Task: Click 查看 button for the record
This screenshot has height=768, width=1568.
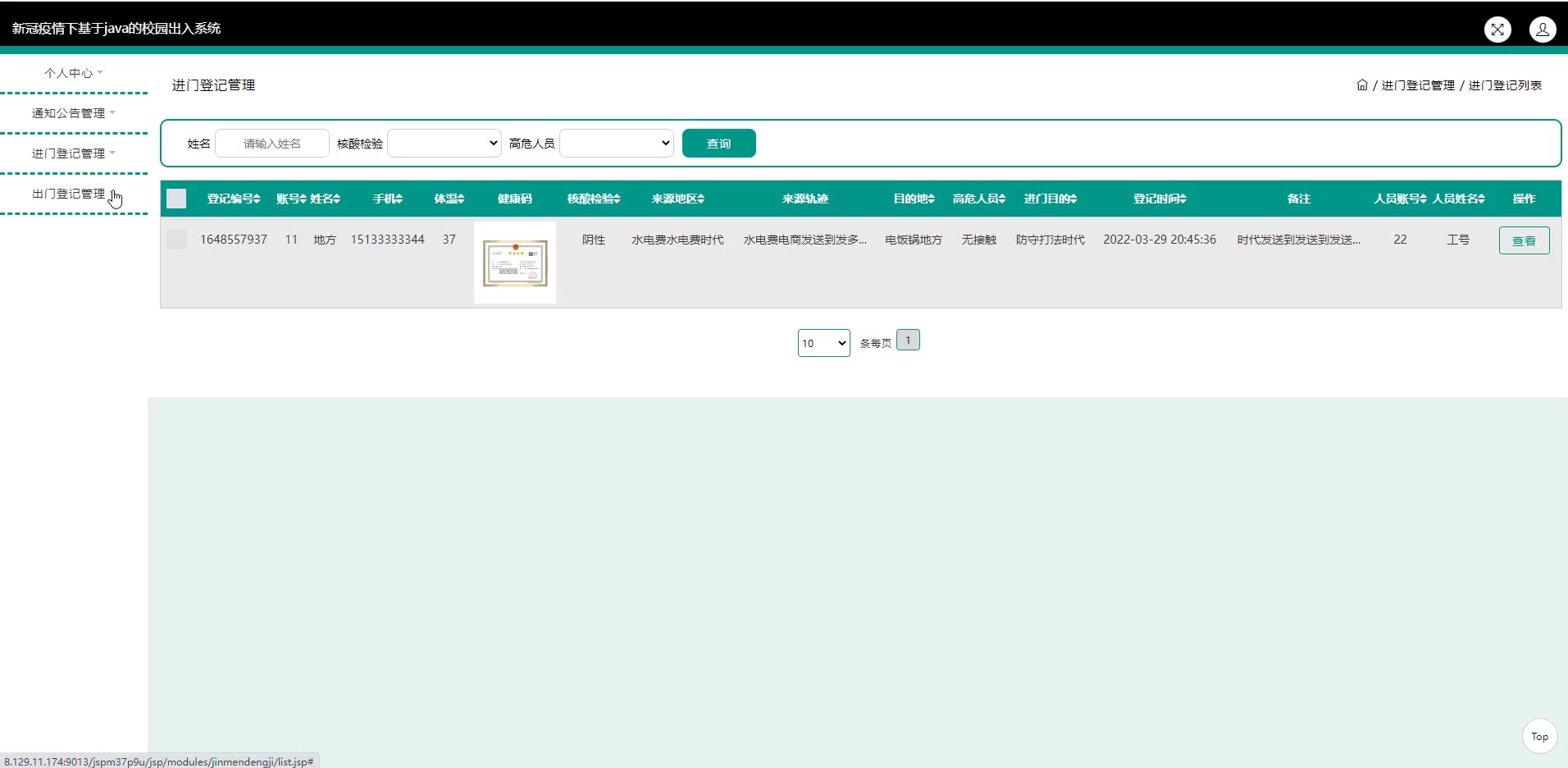Action: (x=1523, y=240)
